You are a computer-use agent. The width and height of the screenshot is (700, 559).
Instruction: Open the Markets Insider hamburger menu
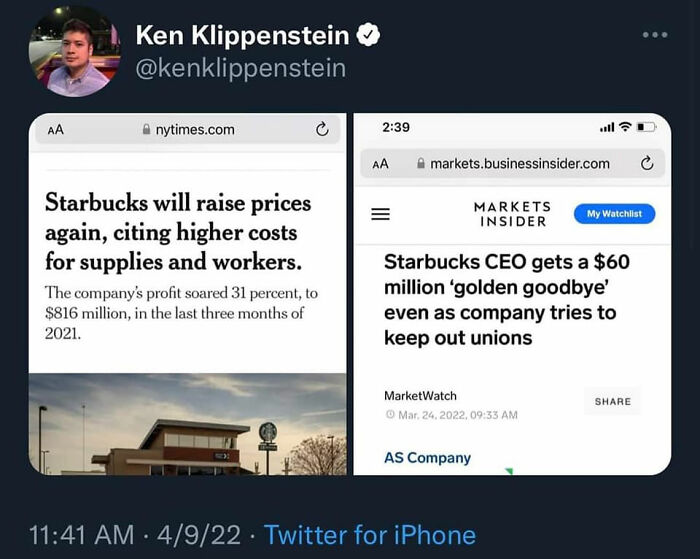click(380, 214)
